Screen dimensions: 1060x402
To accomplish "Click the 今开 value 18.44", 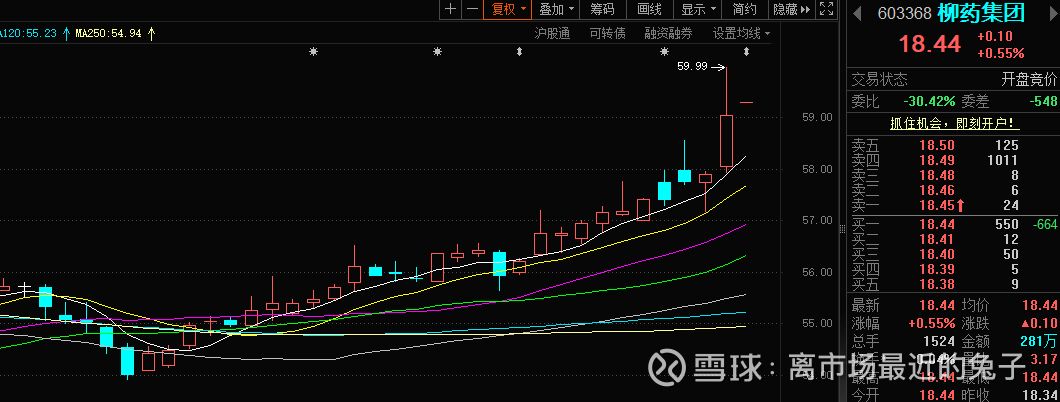I will point(936,395).
